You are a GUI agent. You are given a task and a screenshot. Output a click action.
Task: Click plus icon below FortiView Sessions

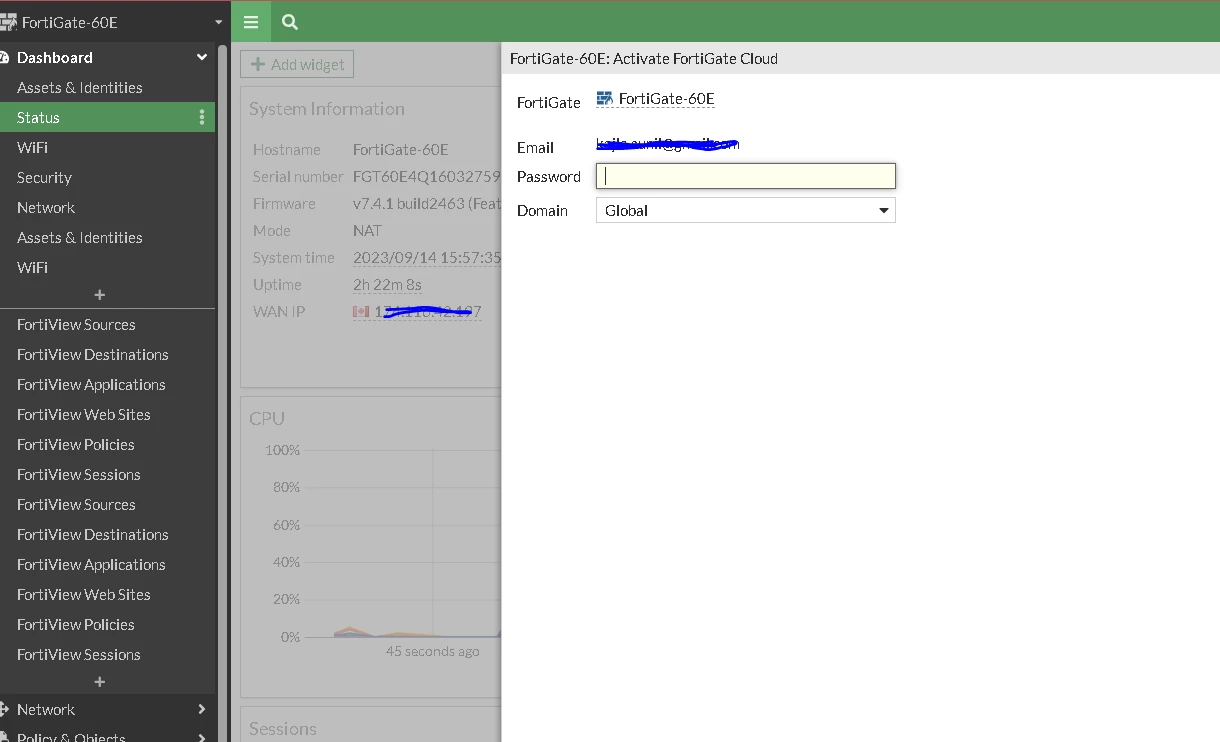pyautogui.click(x=99, y=682)
